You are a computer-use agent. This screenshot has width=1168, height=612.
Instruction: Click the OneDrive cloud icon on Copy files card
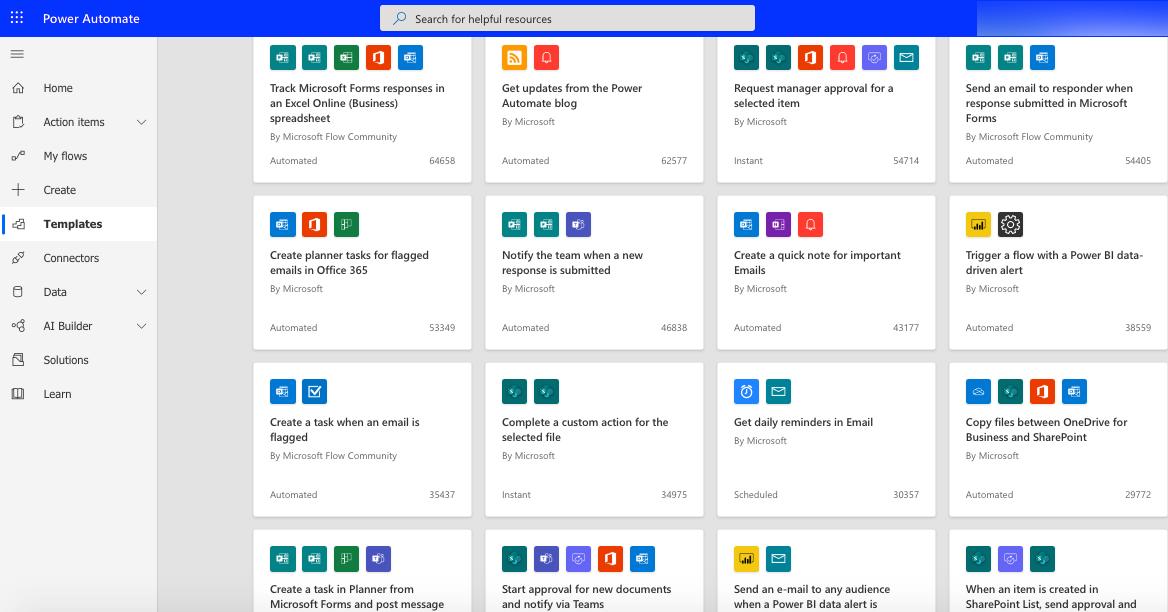[978, 392]
